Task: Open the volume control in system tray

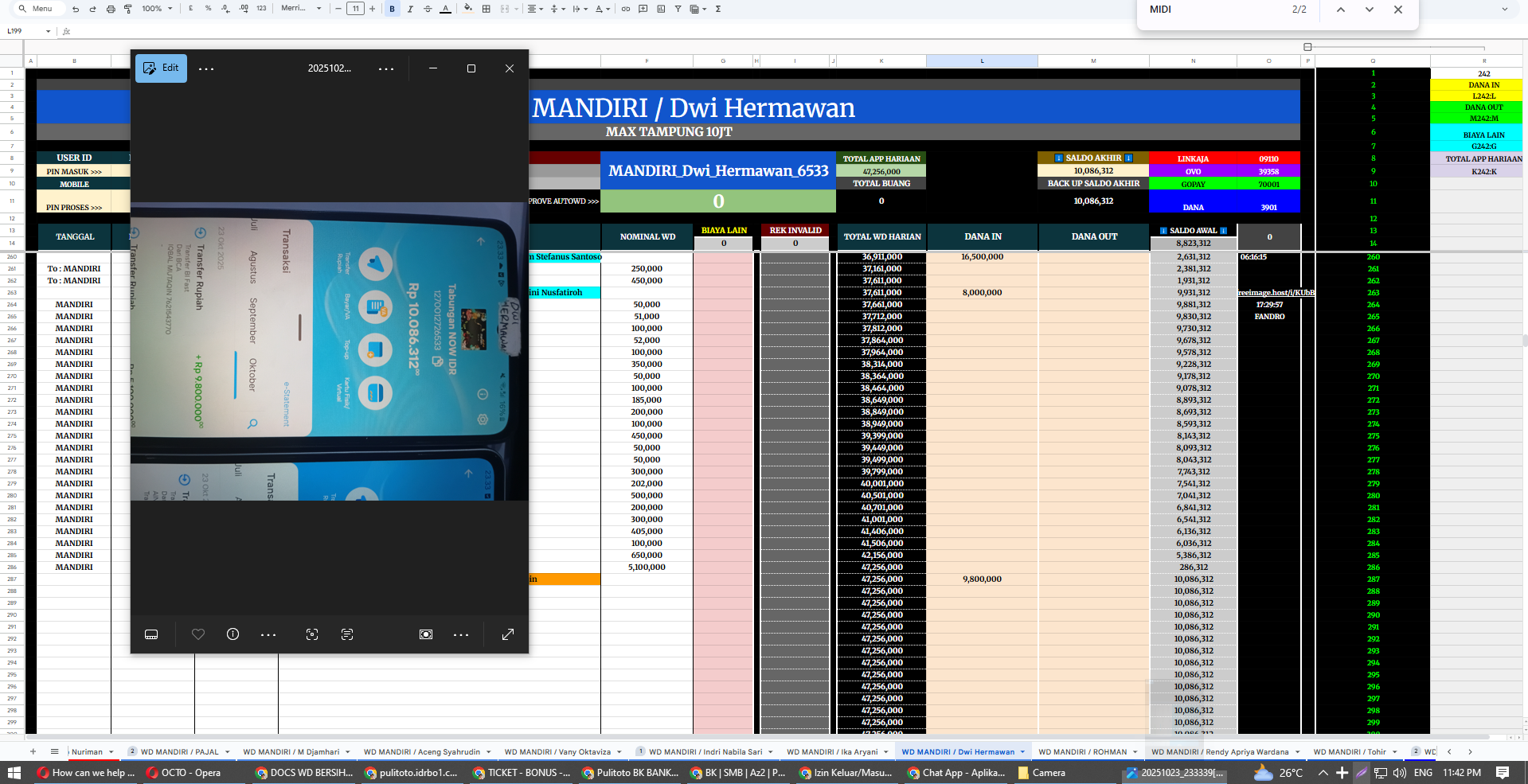Action: coord(1400,772)
